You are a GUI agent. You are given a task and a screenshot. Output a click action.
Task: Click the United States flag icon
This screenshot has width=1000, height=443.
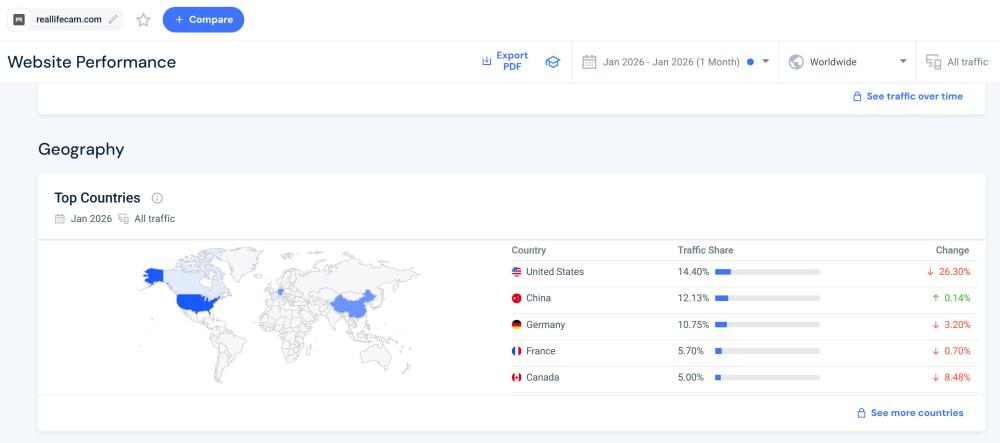[x=517, y=272]
